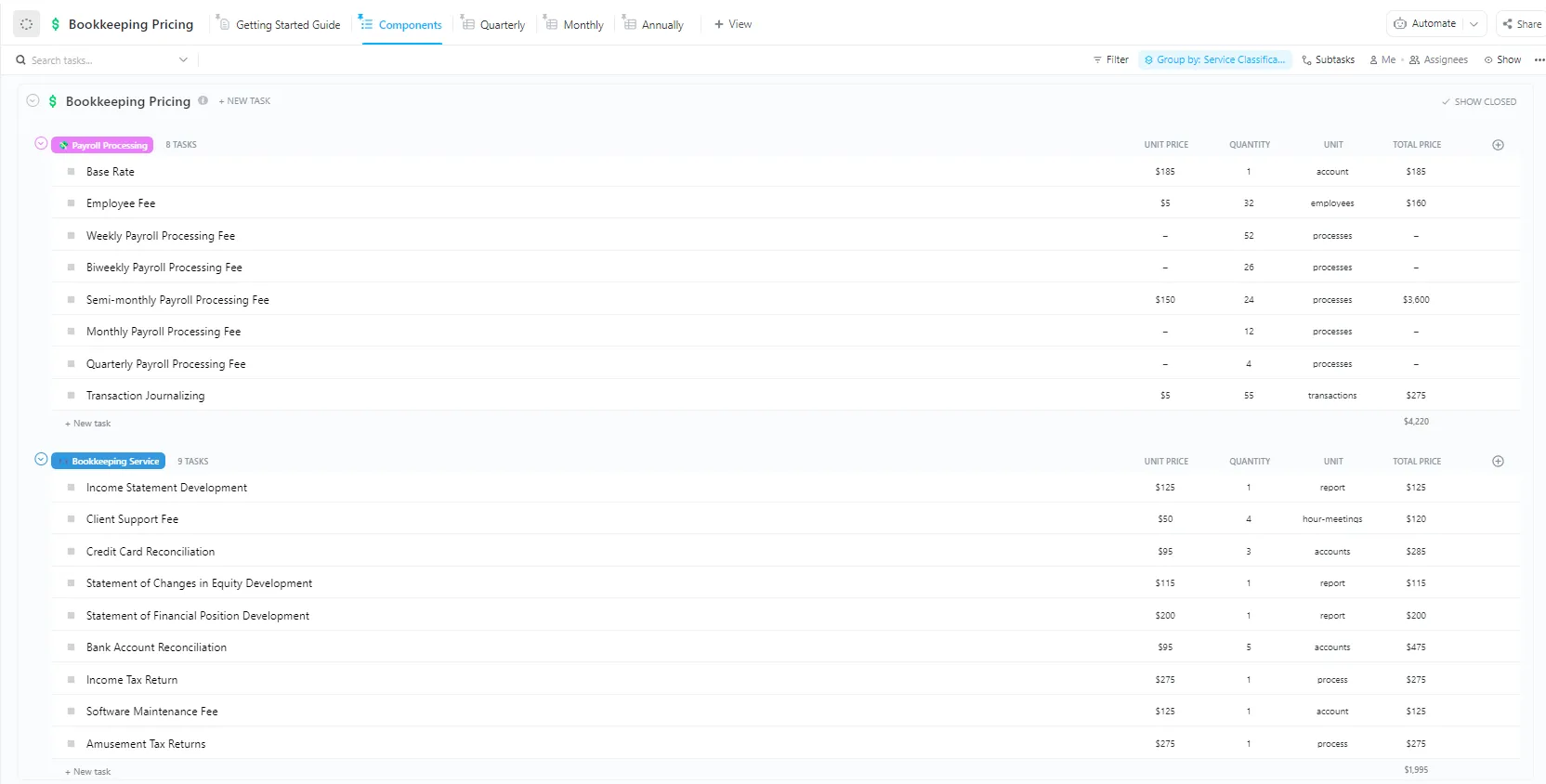Open the Filter options
The height and width of the screenshot is (784, 1546).
1111,59
